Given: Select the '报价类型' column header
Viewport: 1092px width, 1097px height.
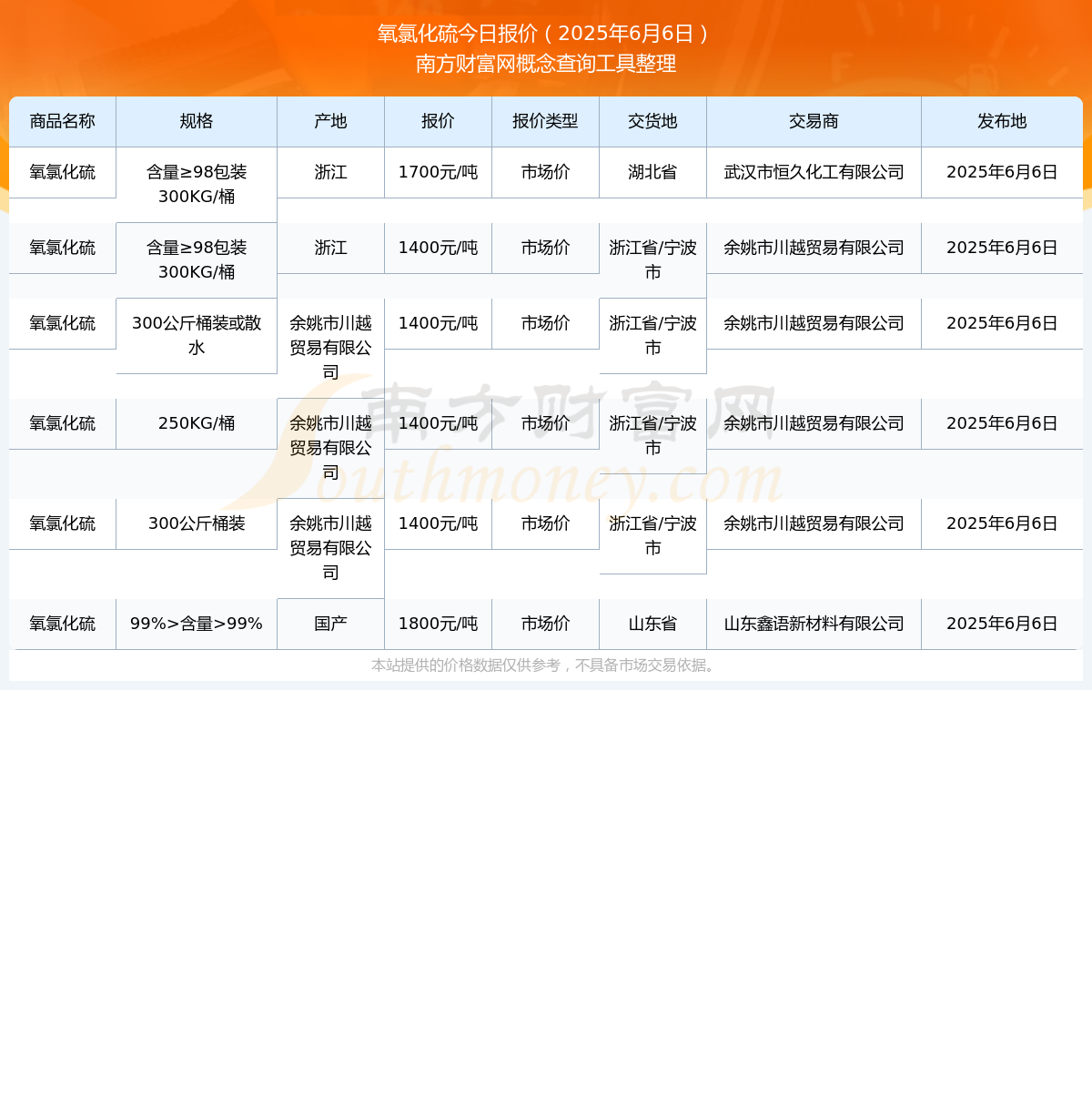Looking at the screenshot, I should pyautogui.click(x=545, y=121).
